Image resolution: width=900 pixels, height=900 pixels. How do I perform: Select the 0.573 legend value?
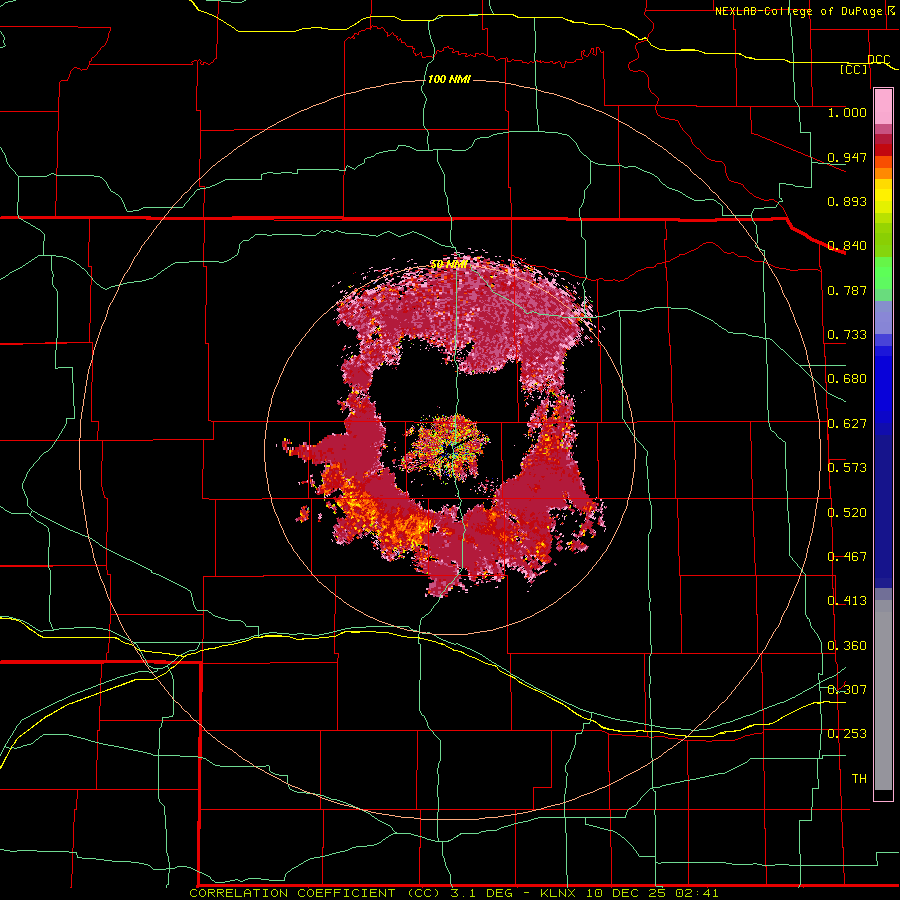pos(847,468)
